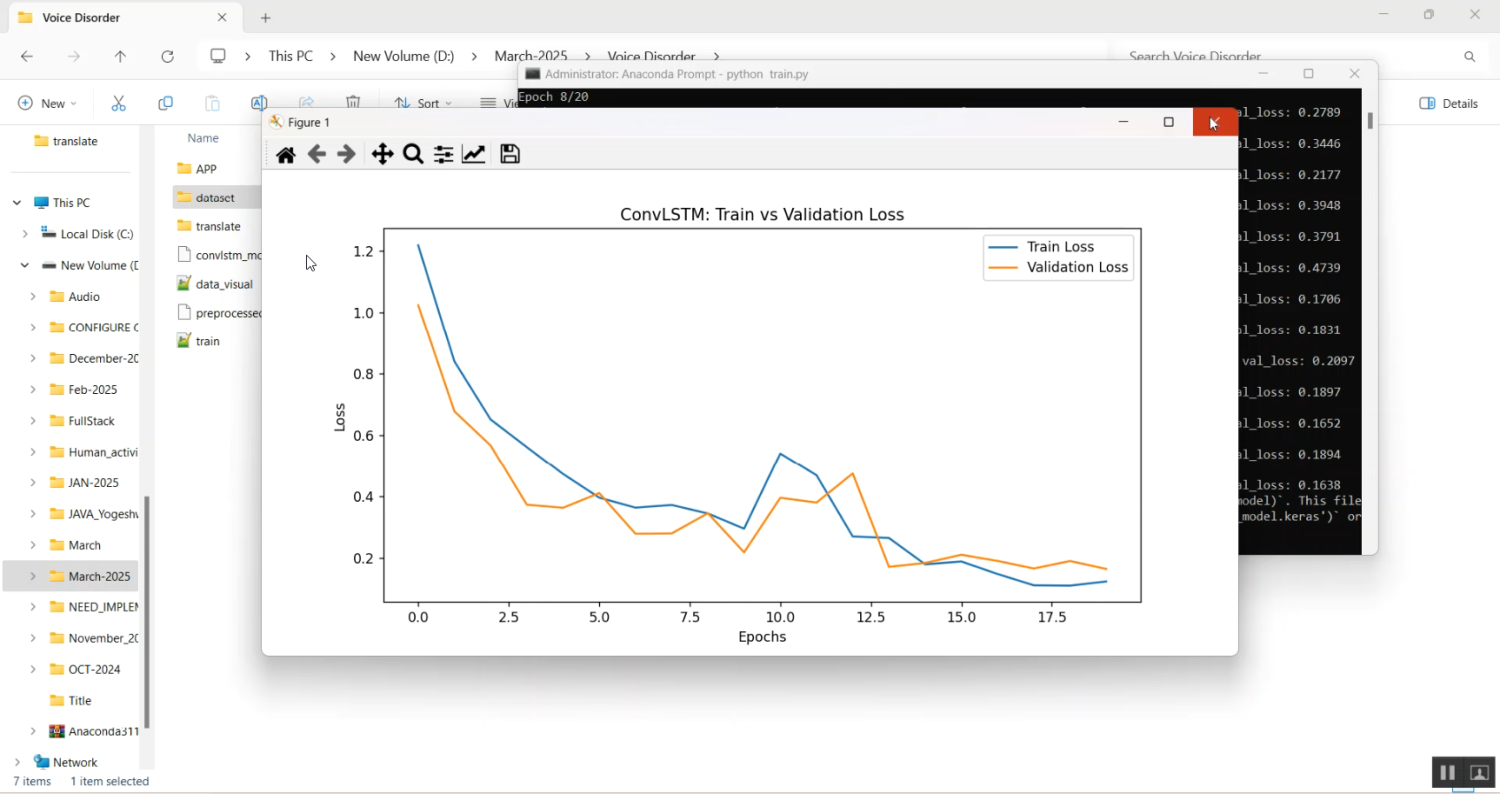
Task: Select the convlstm model file
Action: pyautogui.click(x=218, y=255)
